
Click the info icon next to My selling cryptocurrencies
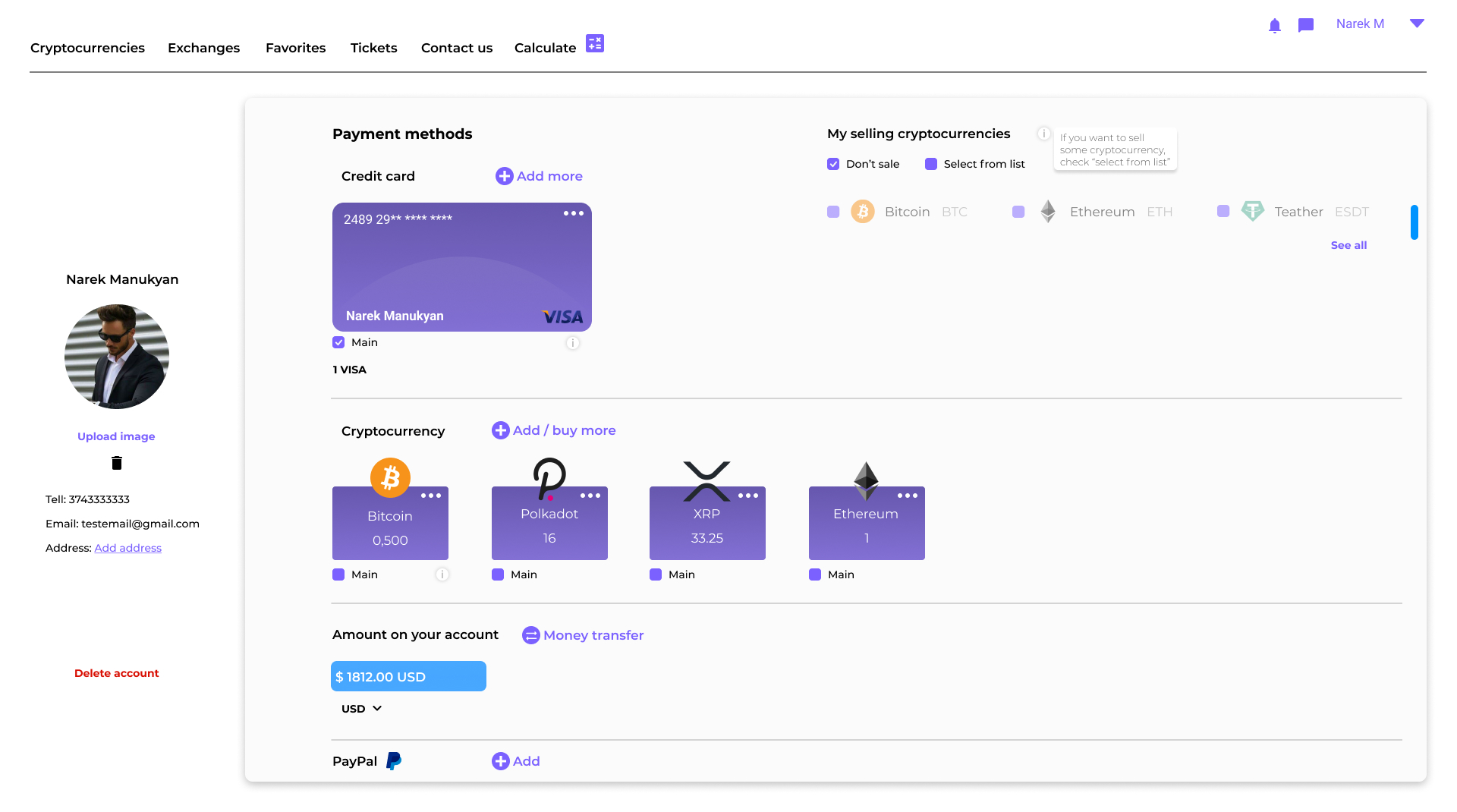[x=1044, y=134]
